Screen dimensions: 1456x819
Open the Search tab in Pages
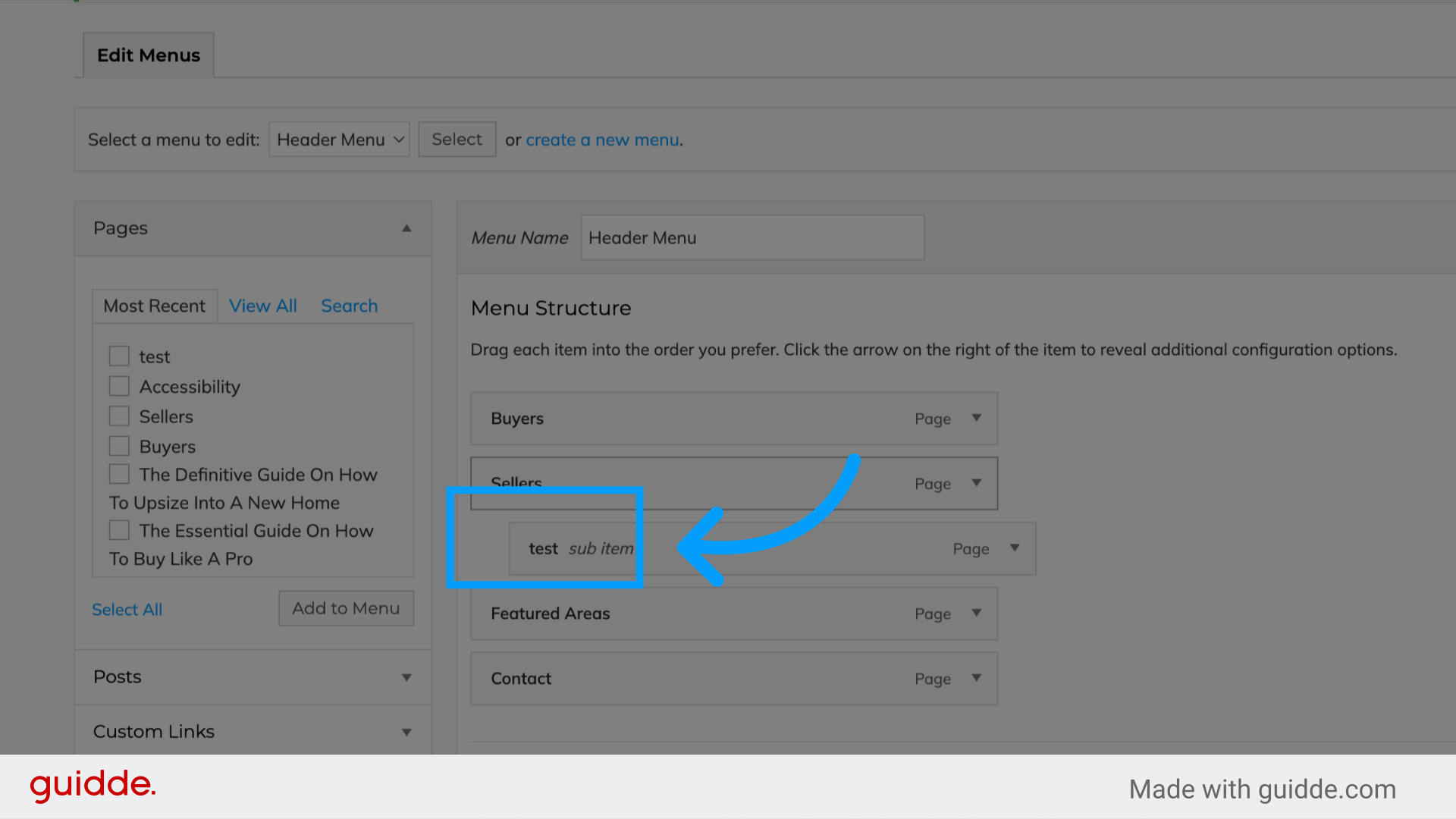tap(349, 306)
